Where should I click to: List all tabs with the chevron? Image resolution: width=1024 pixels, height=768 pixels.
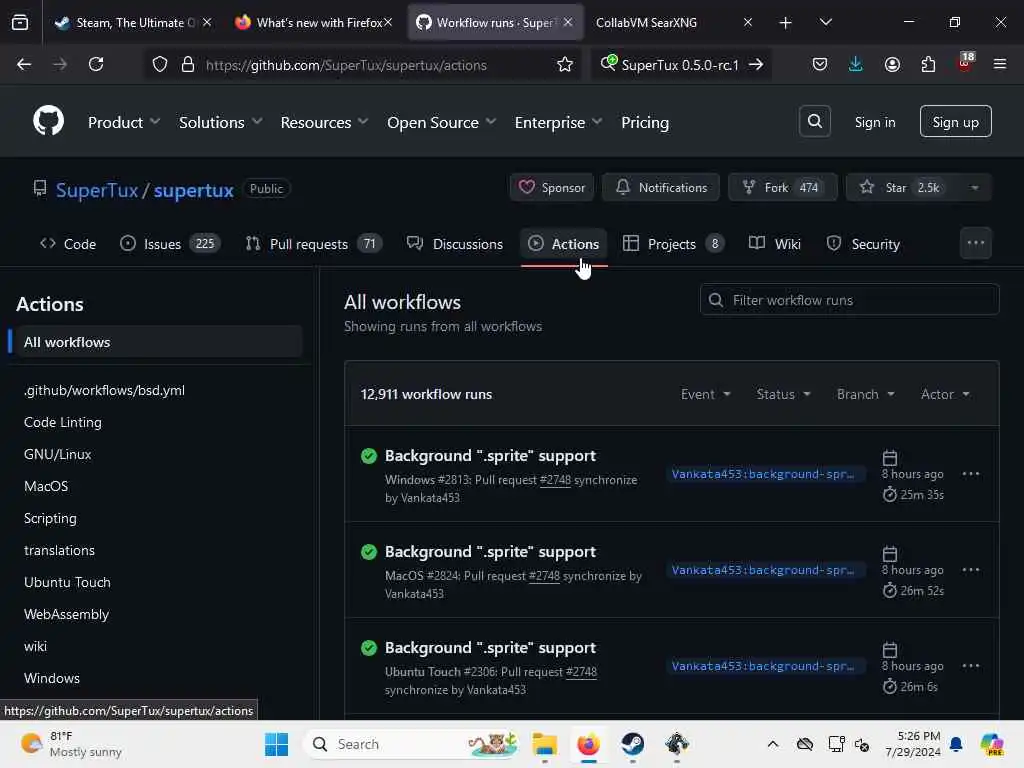pyautogui.click(x=825, y=22)
